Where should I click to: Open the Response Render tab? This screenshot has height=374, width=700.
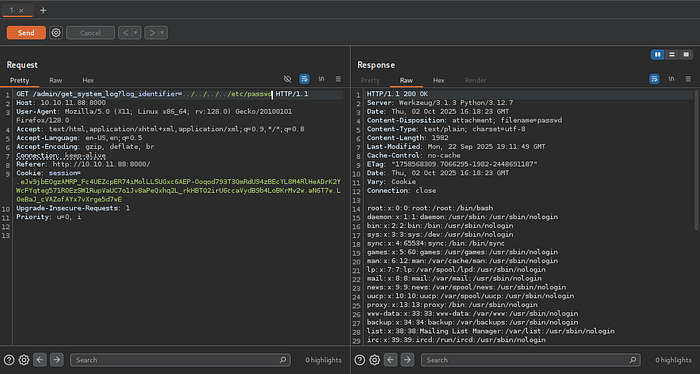click(x=475, y=80)
